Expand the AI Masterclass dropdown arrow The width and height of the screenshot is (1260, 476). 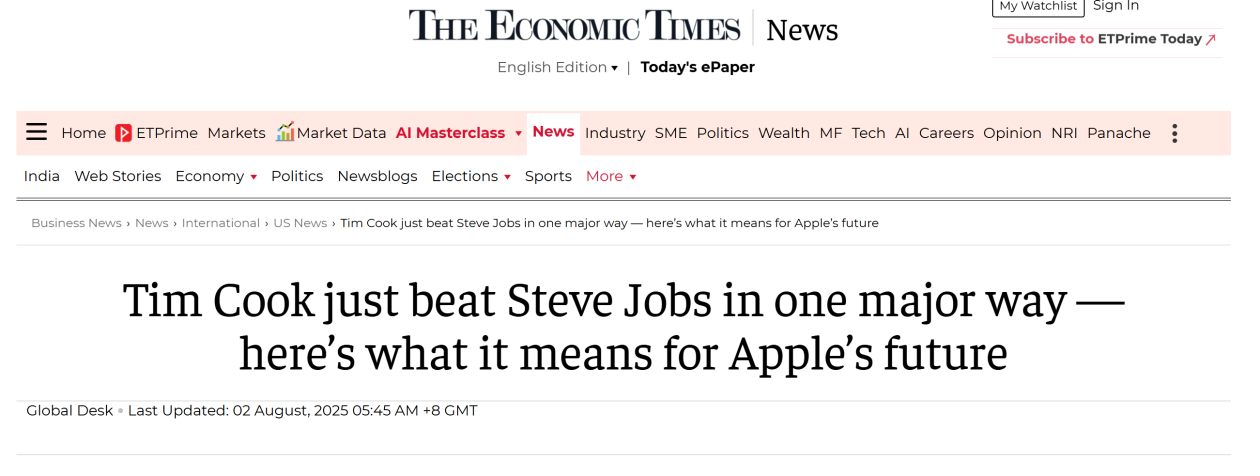tap(518, 134)
